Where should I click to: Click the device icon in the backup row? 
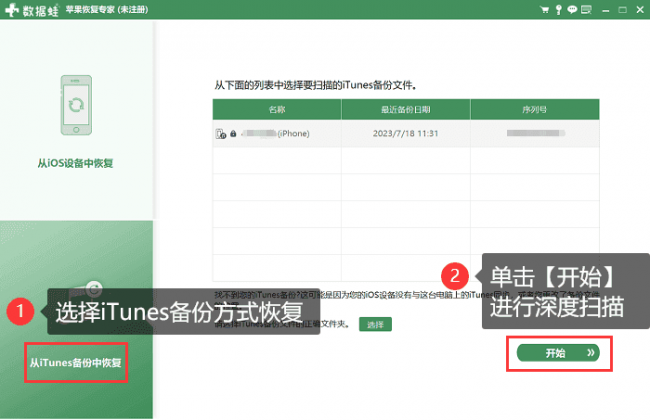[x=221, y=134]
